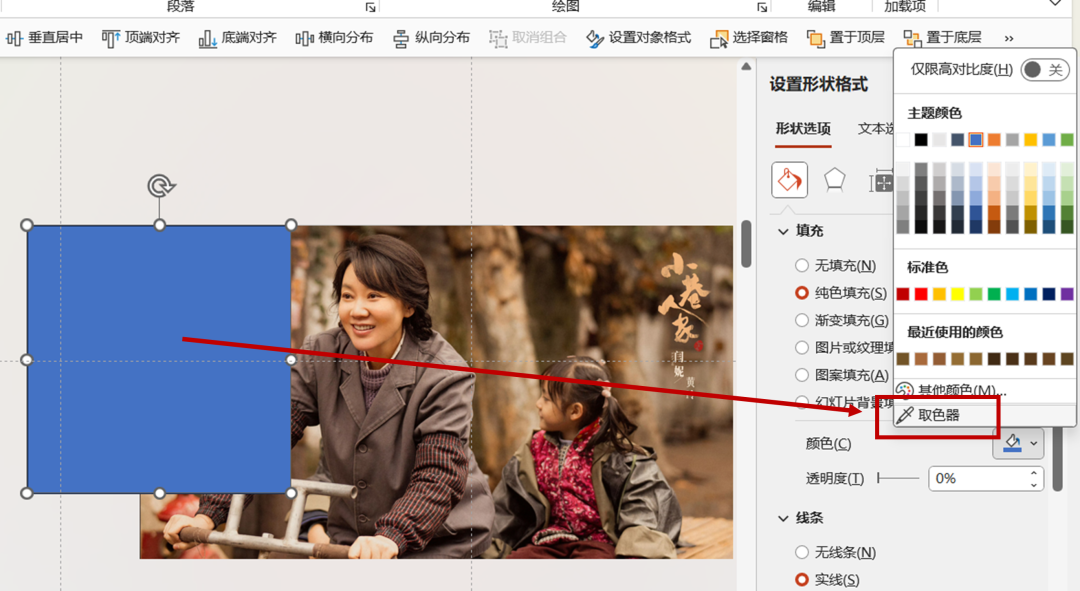Image resolution: width=1080 pixels, height=591 pixels.
Task: Collapse the 线条 section
Action: 783,518
